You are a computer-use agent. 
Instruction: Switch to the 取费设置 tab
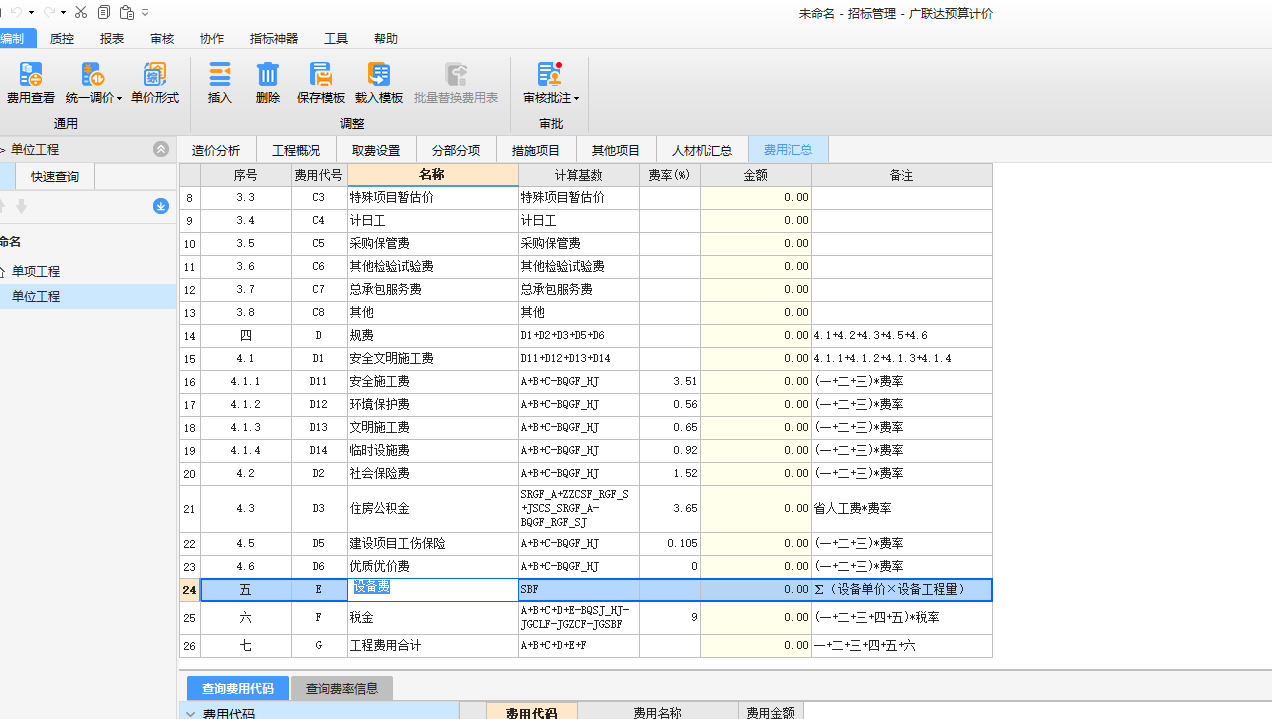point(376,150)
